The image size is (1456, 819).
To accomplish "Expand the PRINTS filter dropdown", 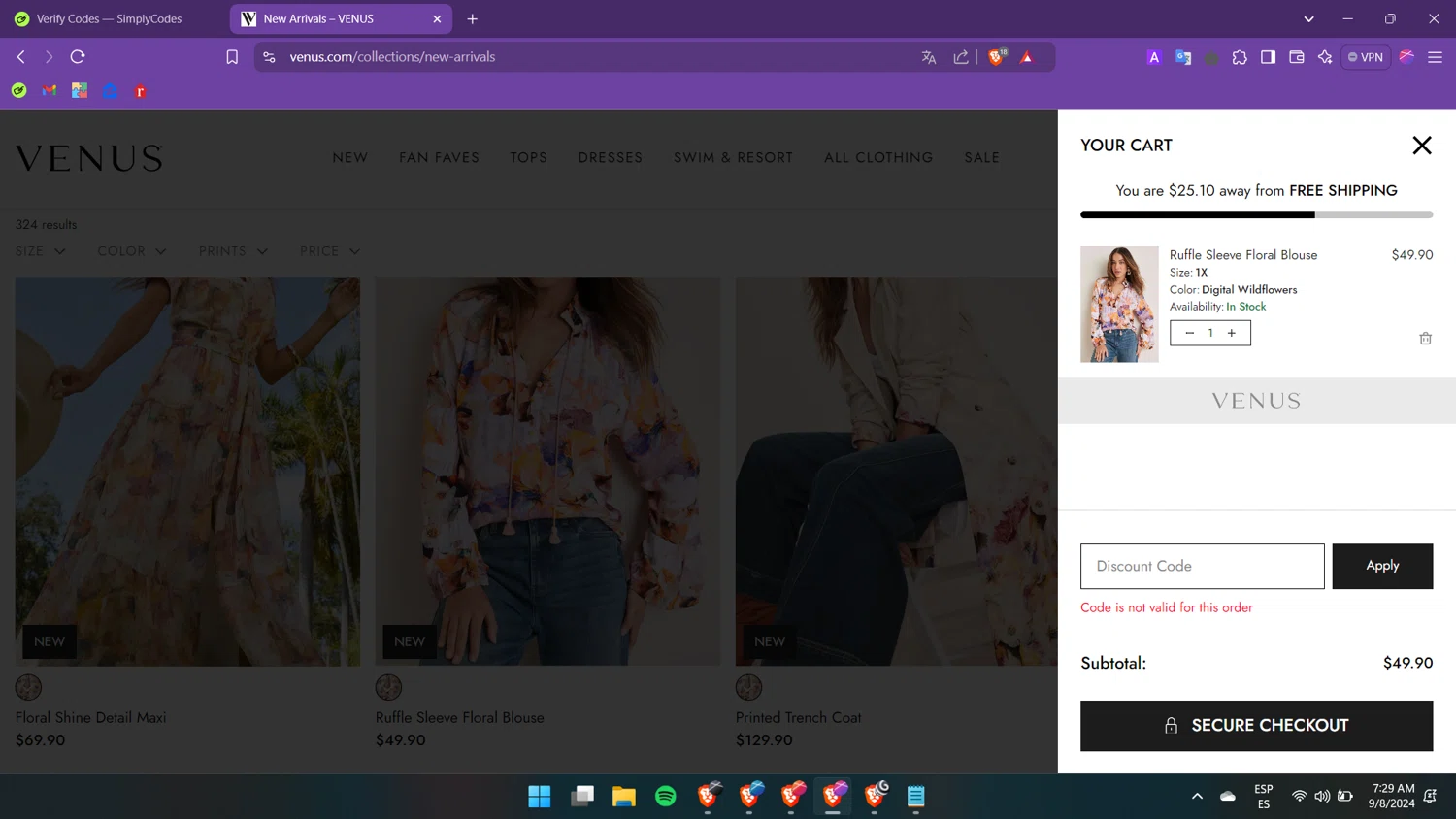I will [233, 251].
